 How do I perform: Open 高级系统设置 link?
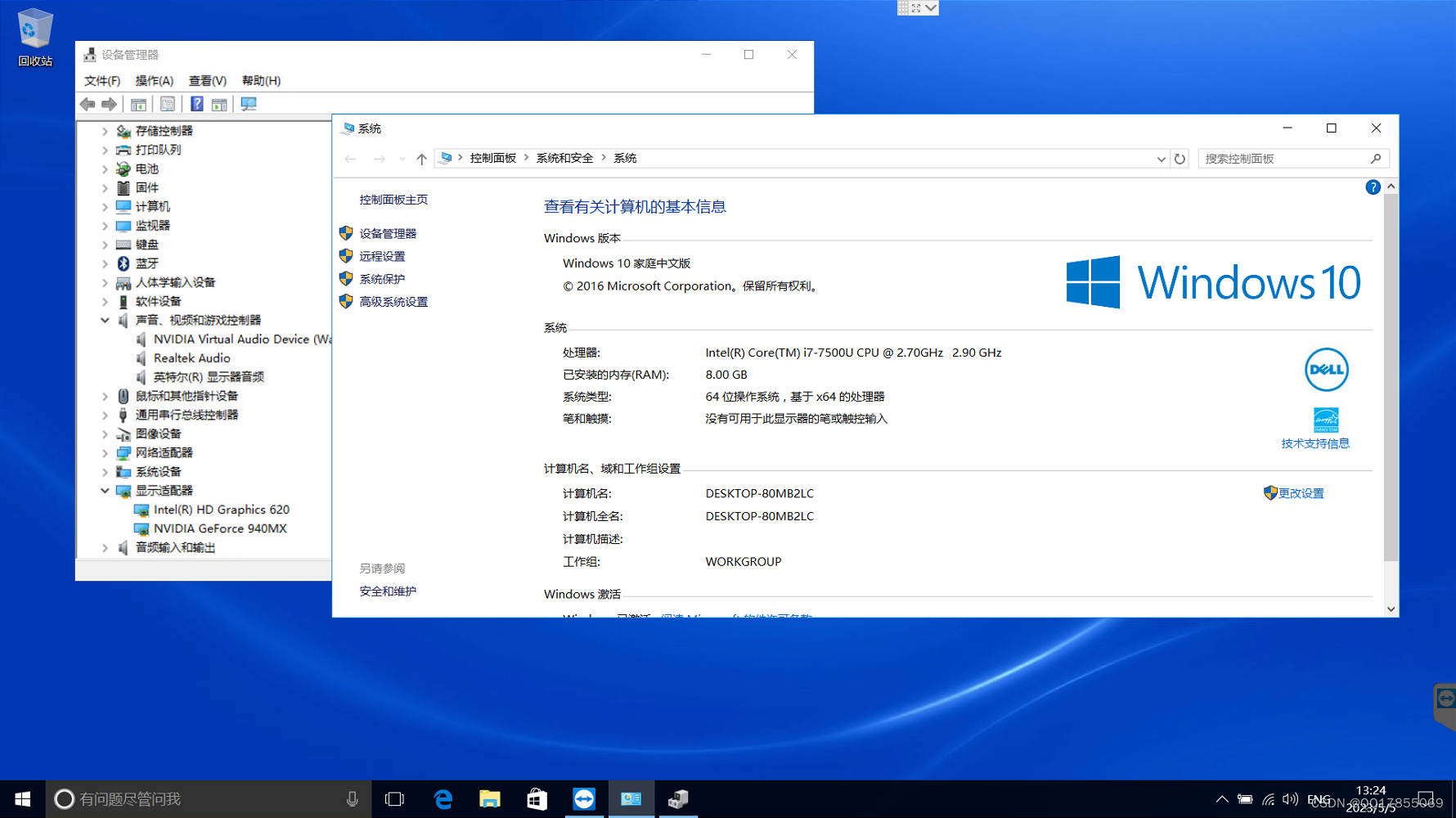coord(393,302)
